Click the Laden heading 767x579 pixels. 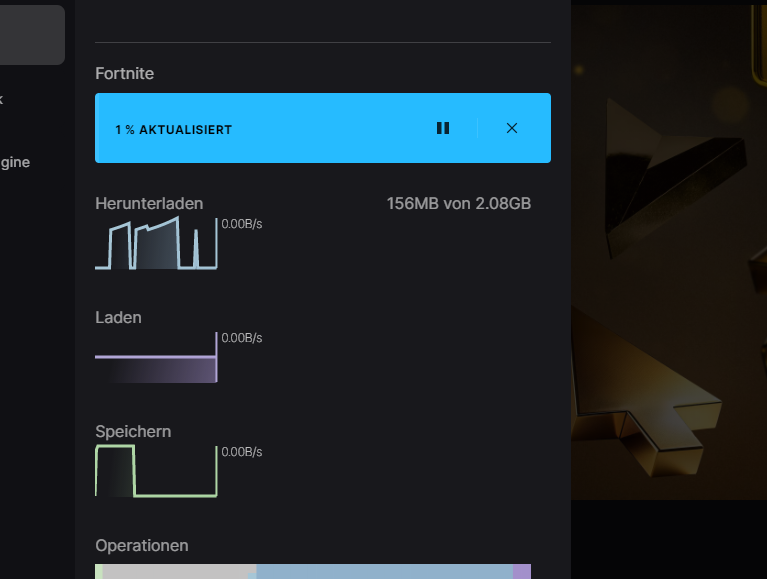[x=118, y=317]
